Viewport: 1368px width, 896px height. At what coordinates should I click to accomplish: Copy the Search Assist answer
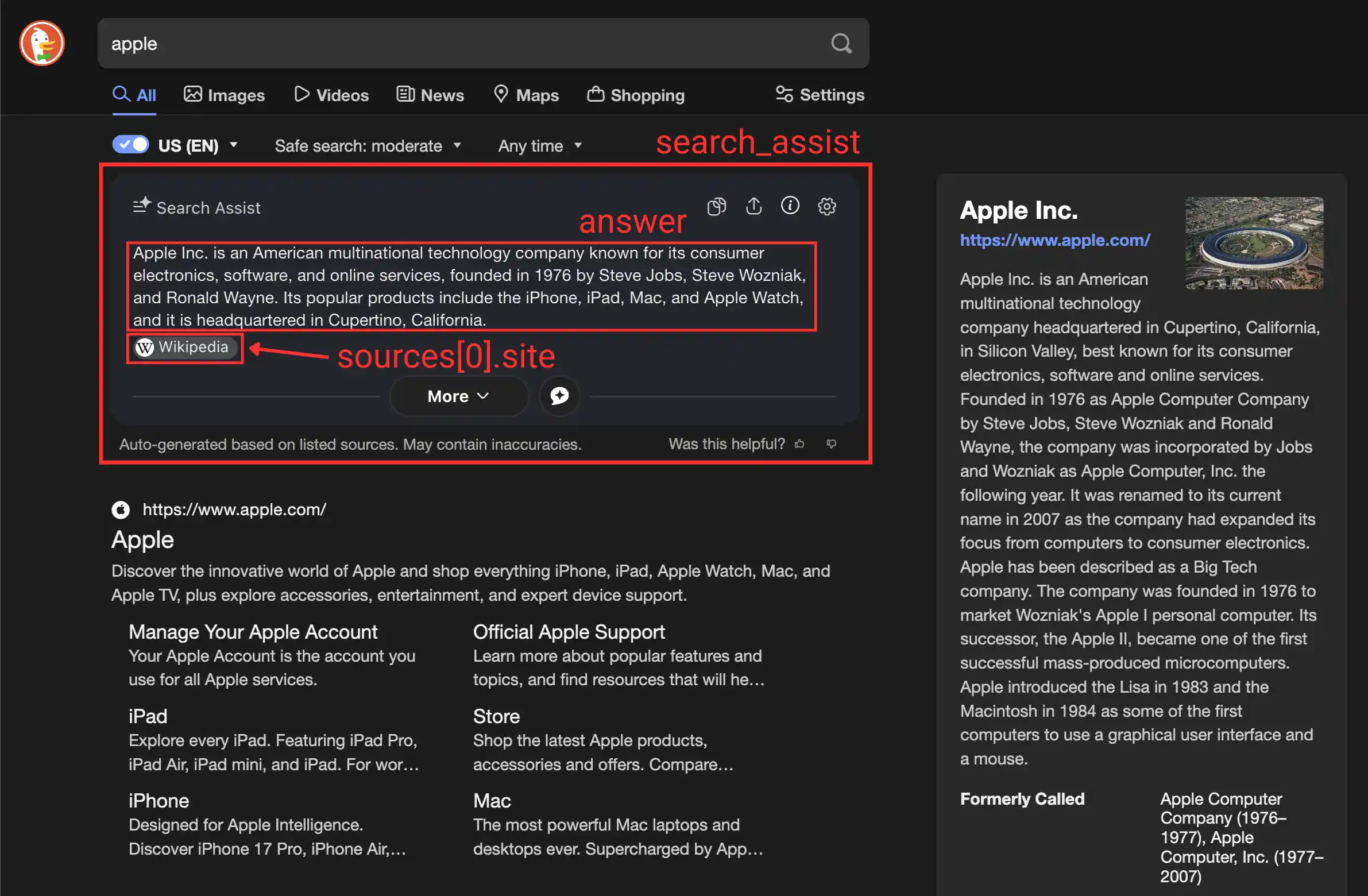tap(717, 206)
